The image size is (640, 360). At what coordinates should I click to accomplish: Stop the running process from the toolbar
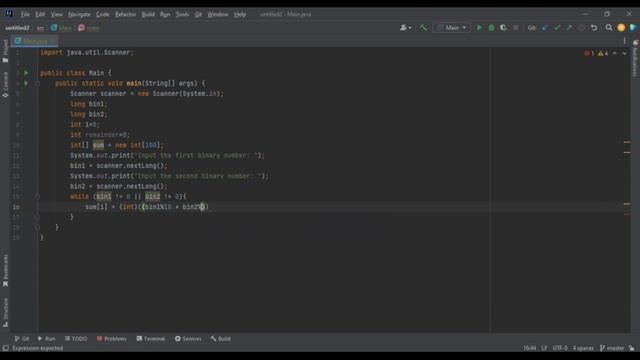click(516, 28)
